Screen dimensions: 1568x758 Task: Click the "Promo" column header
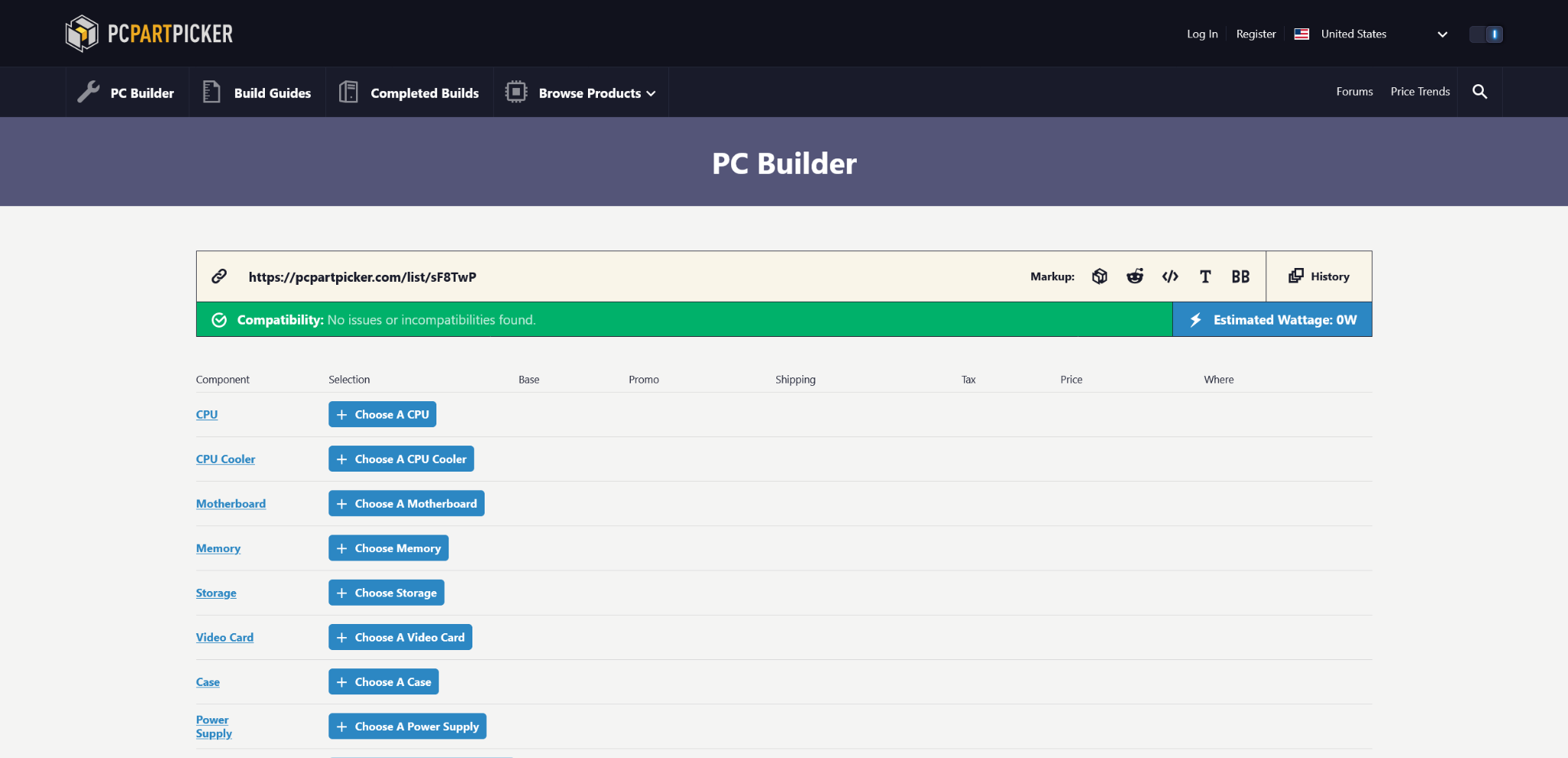pos(644,380)
